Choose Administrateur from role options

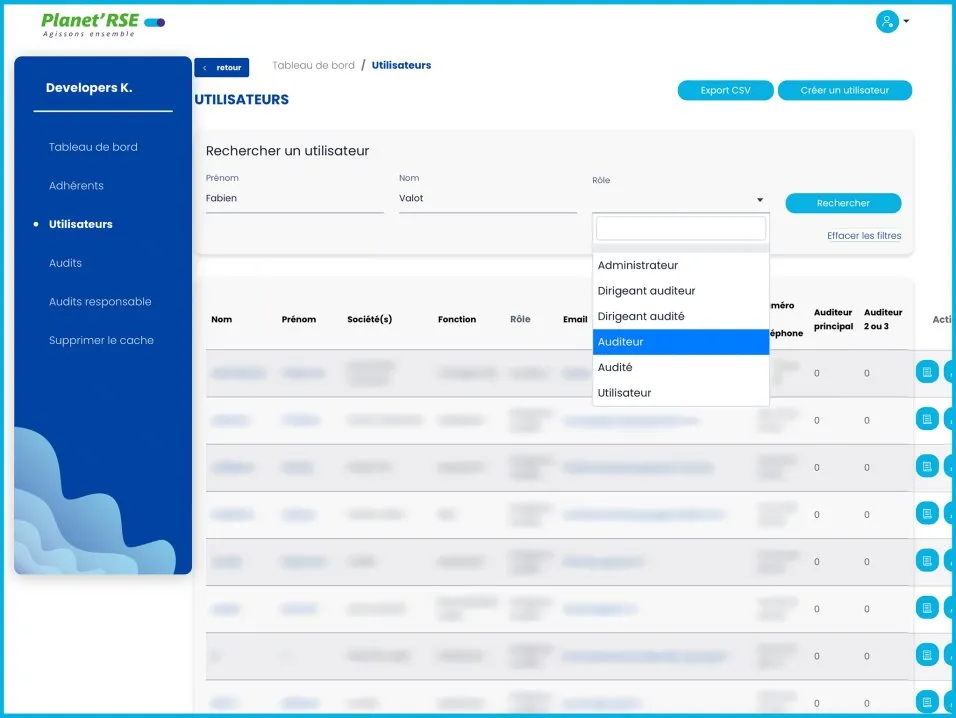coord(680,265)
